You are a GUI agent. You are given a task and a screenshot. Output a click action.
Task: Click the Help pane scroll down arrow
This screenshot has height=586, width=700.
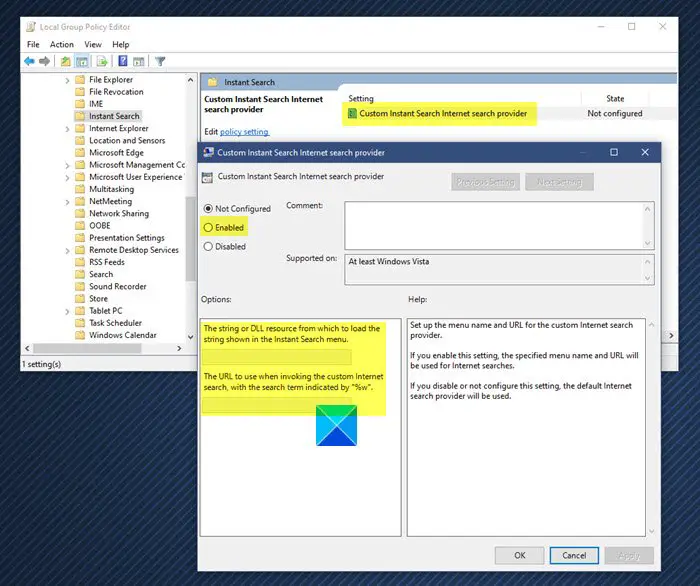point(651,531)
